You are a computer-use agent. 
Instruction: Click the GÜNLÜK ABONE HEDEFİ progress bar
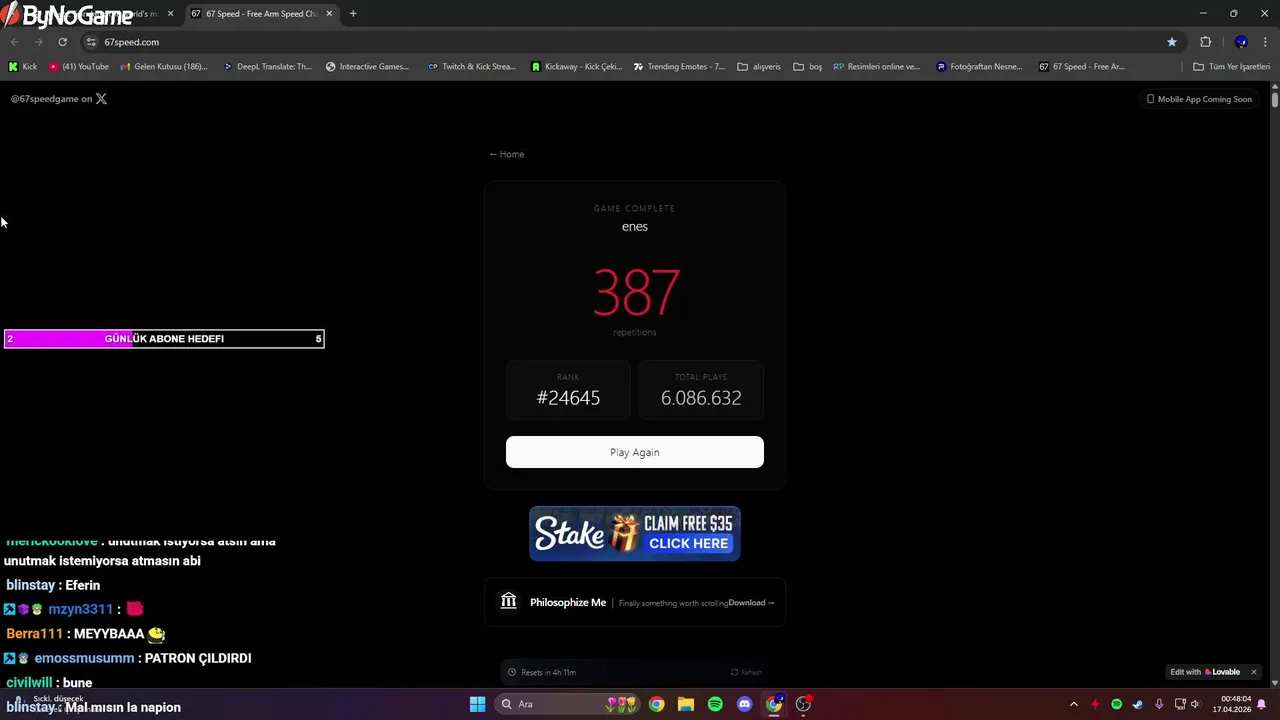point(164,339)
